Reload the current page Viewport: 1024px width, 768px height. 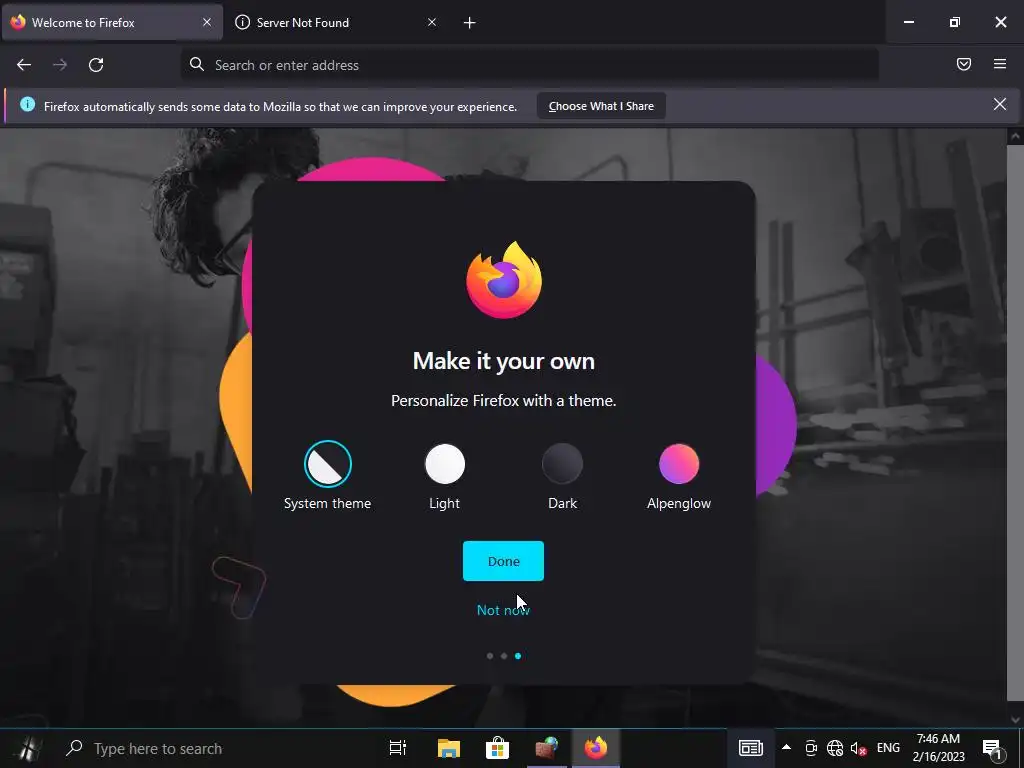click(x=96, y=65)
